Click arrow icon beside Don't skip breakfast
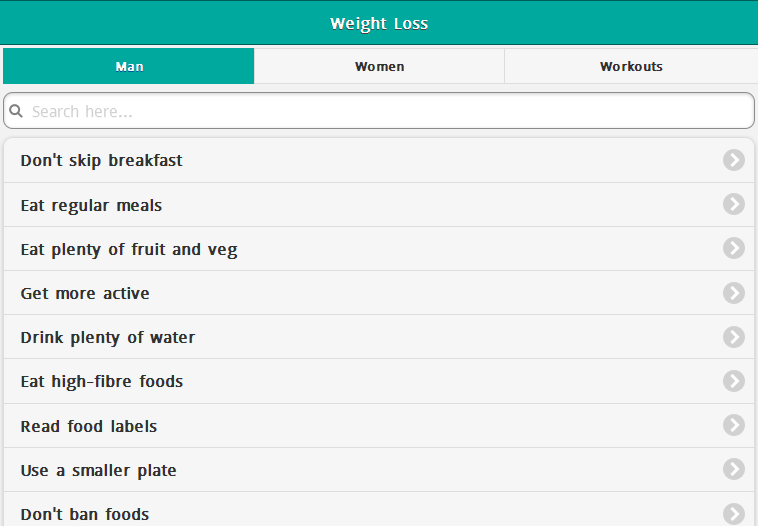 [734, 160]
